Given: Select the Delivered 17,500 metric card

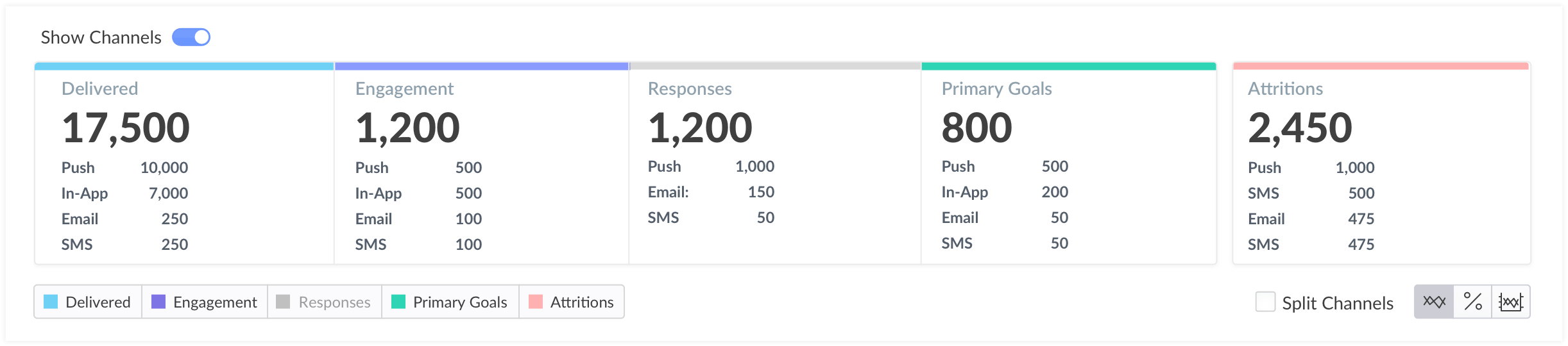Looking at the screenshot, I should 185,163.
